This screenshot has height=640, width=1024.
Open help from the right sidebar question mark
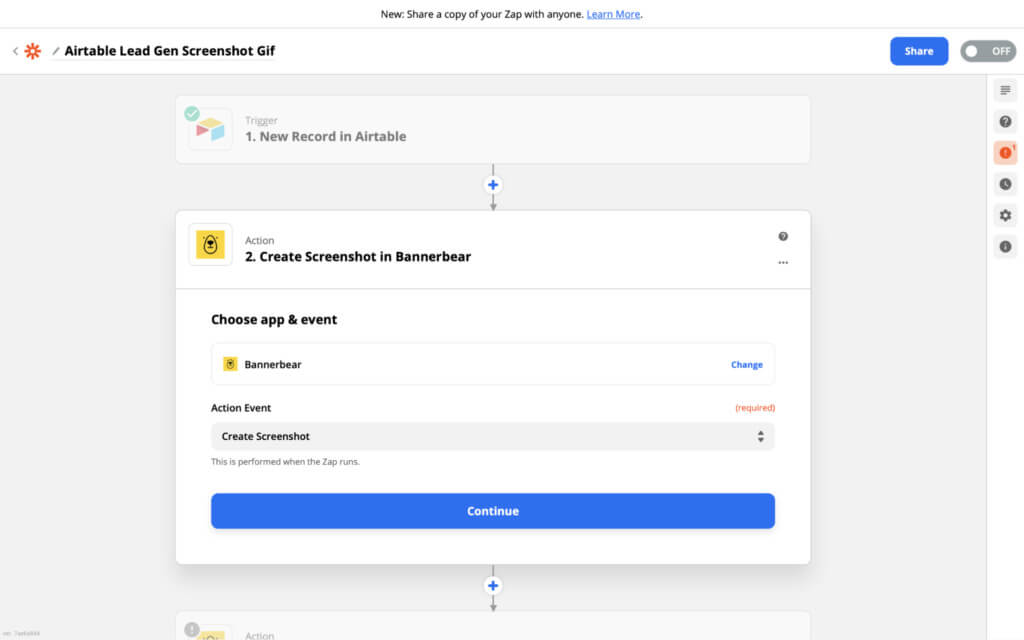click(1004, 121)
